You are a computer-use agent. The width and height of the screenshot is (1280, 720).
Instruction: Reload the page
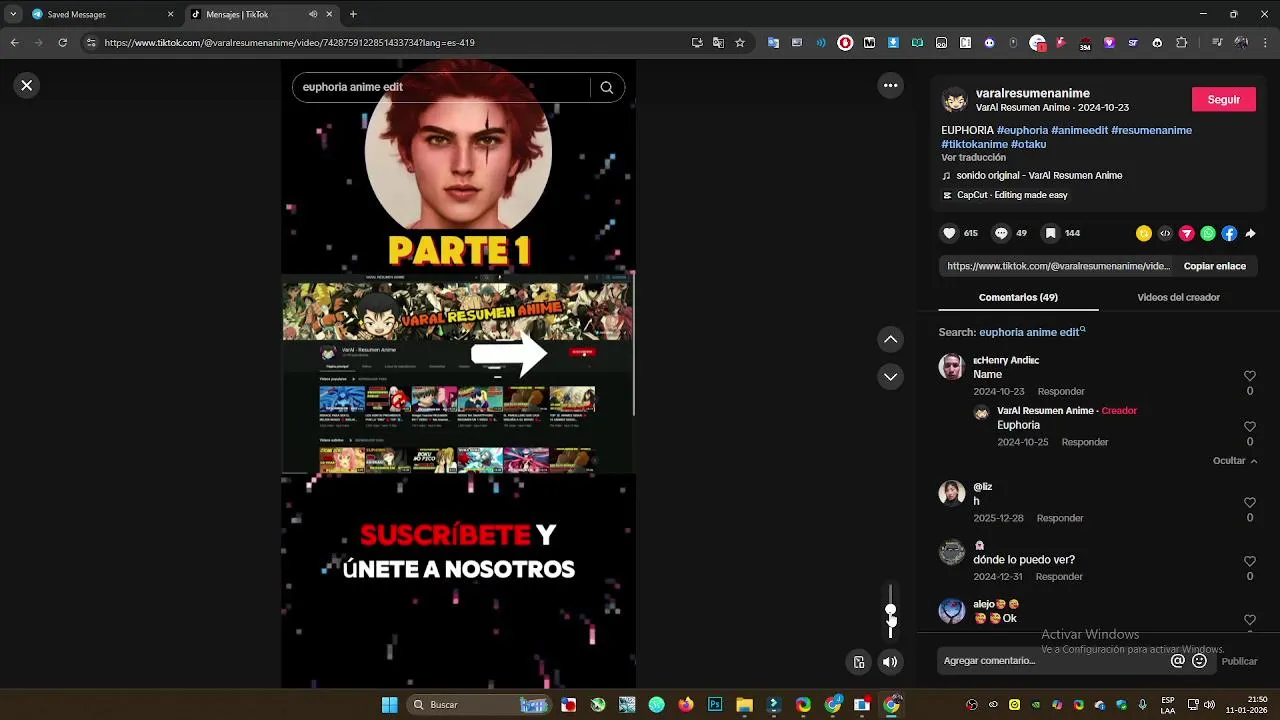(62, 43)
